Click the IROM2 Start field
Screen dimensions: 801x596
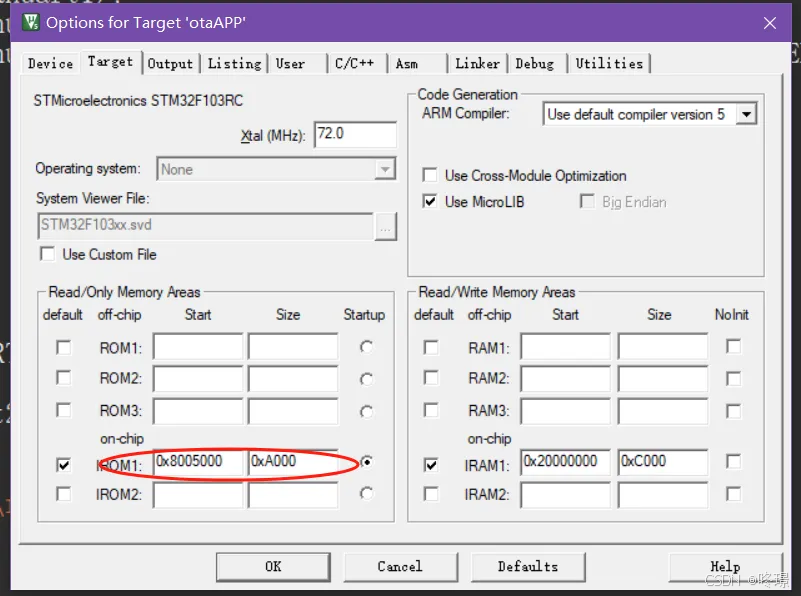point(198,495)
